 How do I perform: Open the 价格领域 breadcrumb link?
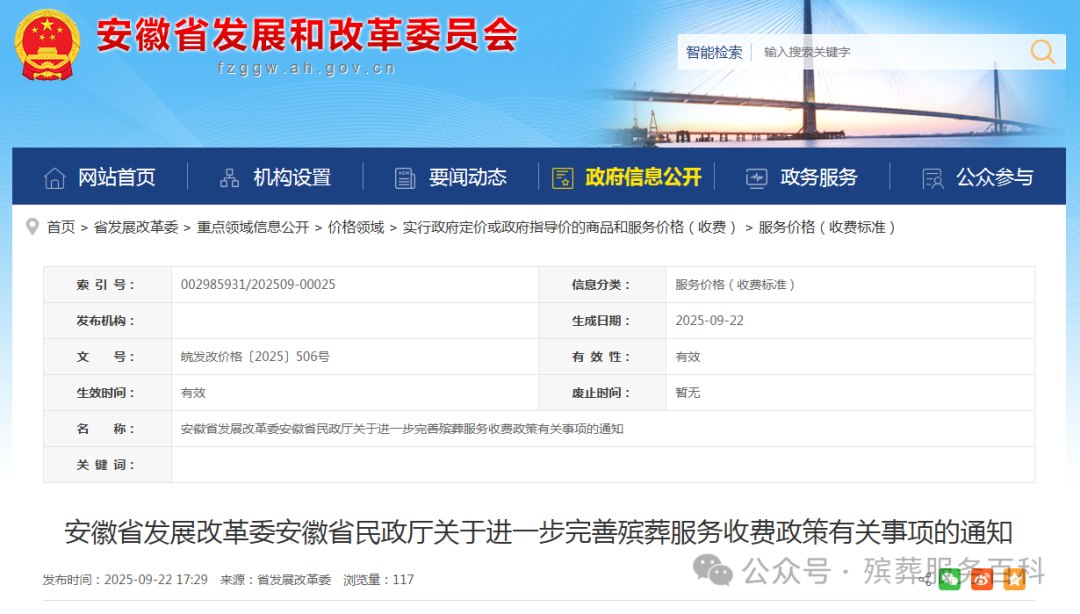(352, 227)
